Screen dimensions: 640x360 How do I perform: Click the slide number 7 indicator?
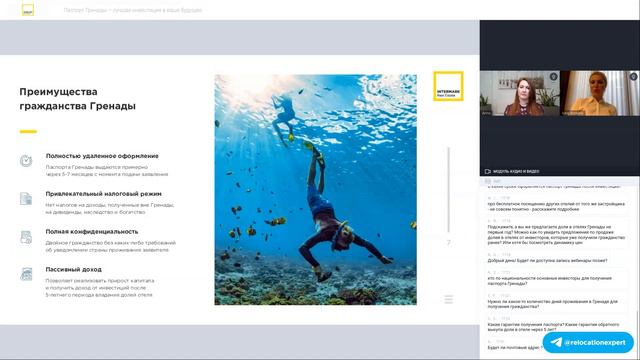449,243
